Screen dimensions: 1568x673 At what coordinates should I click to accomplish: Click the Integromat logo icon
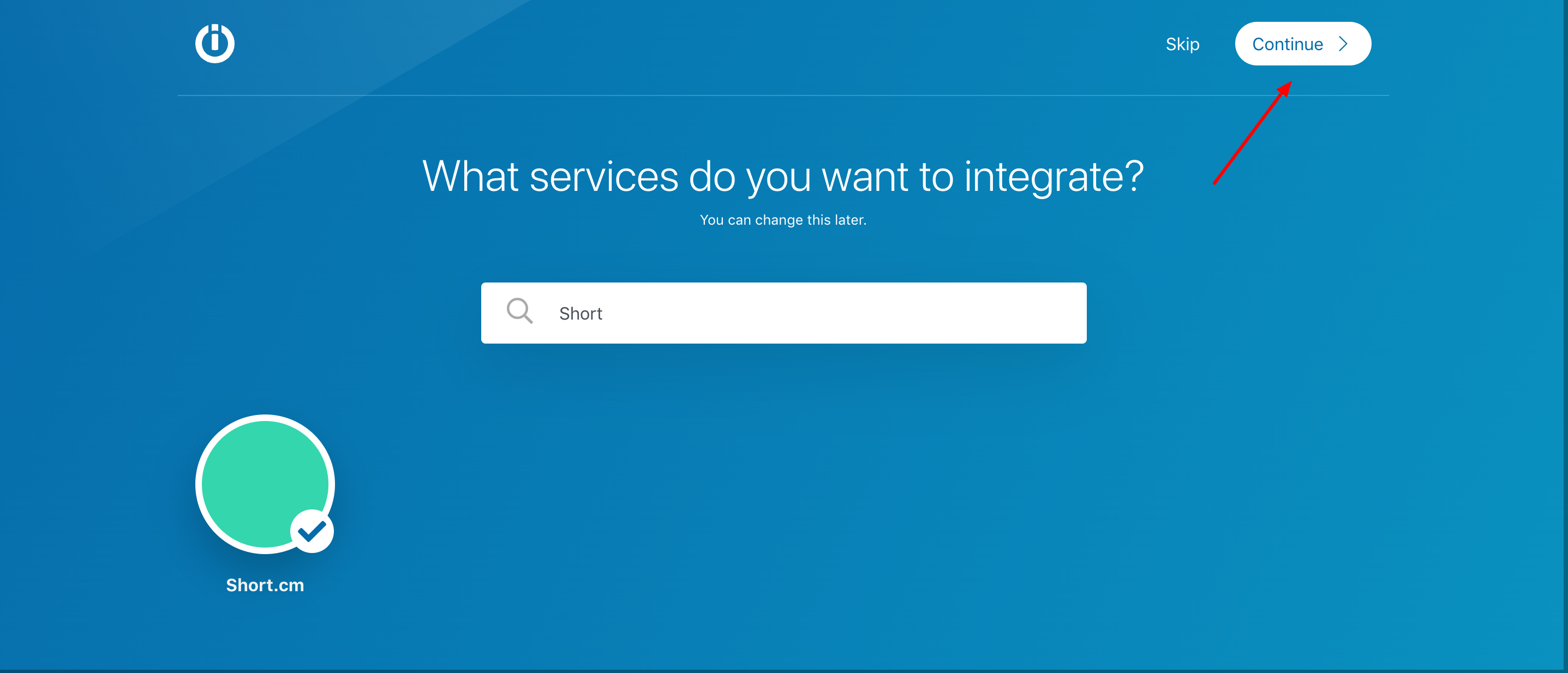point(214,43)
